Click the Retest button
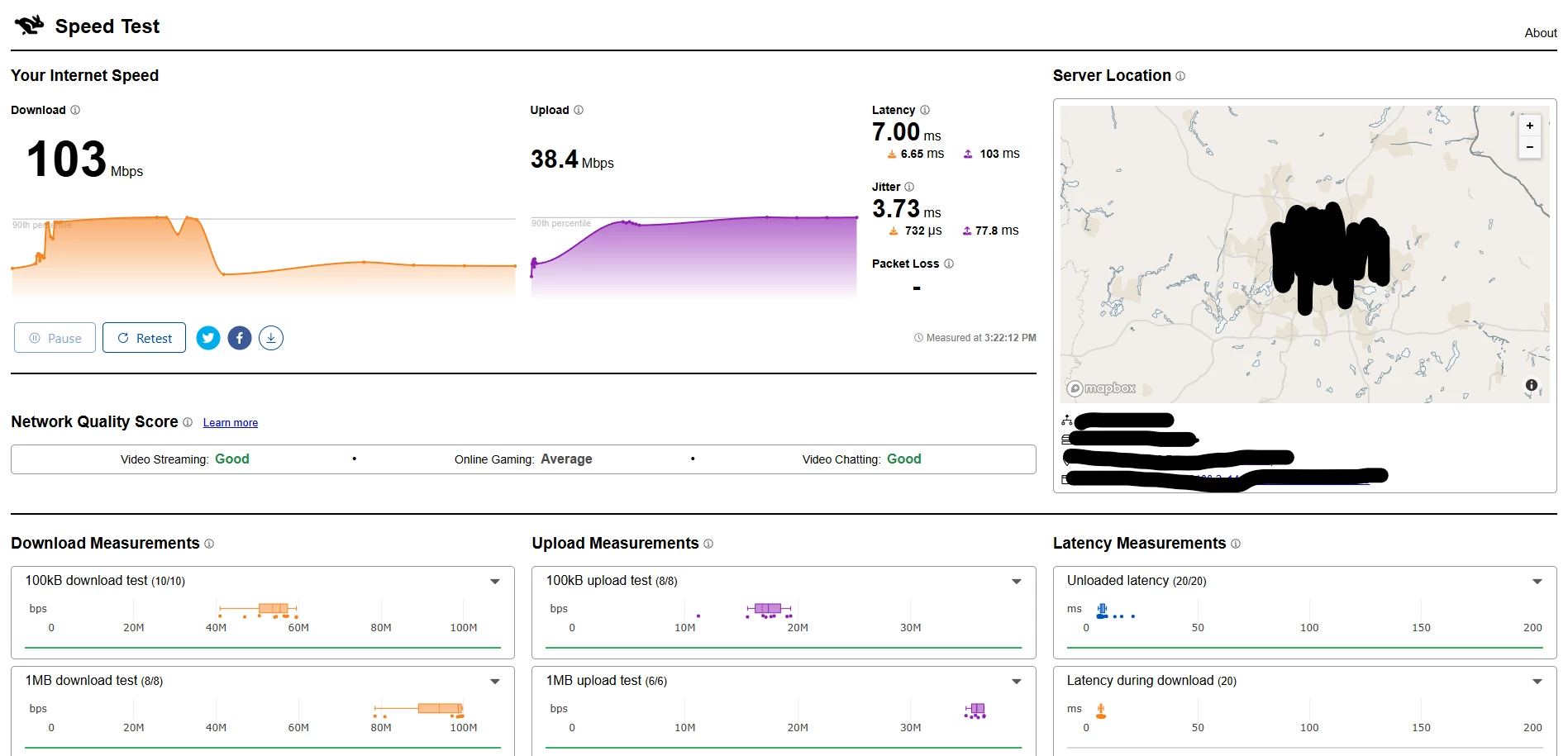The image size is (1568, 756). [145, 338]
